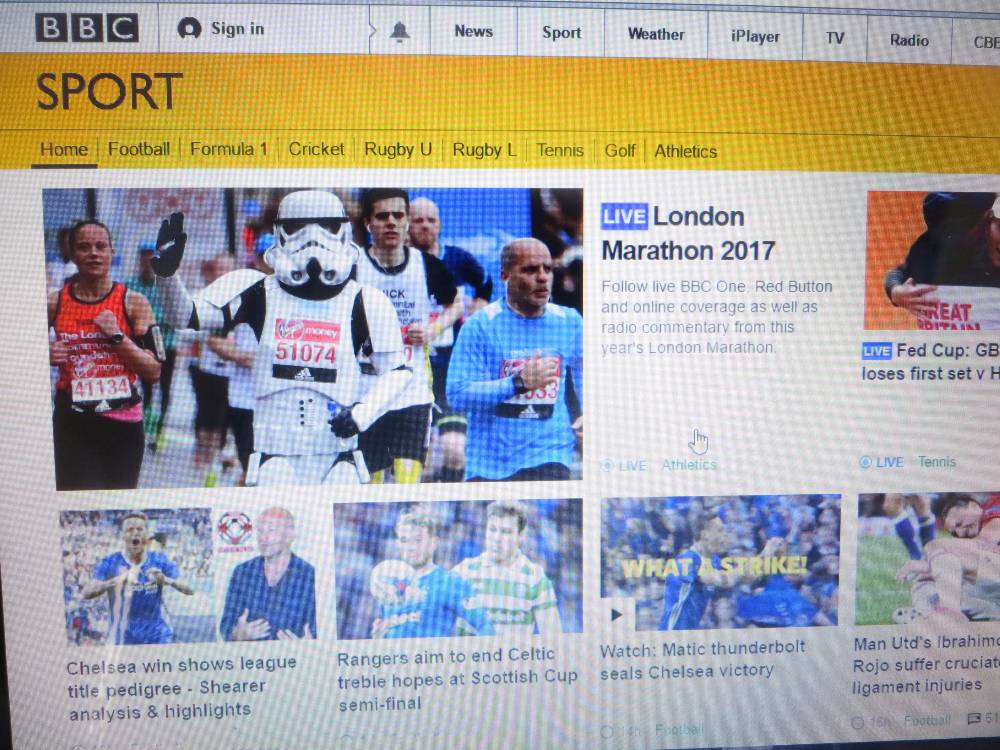Viewport: 1000px width, 750px height.
Task: Select the Football tab
Action: point(139,149)
